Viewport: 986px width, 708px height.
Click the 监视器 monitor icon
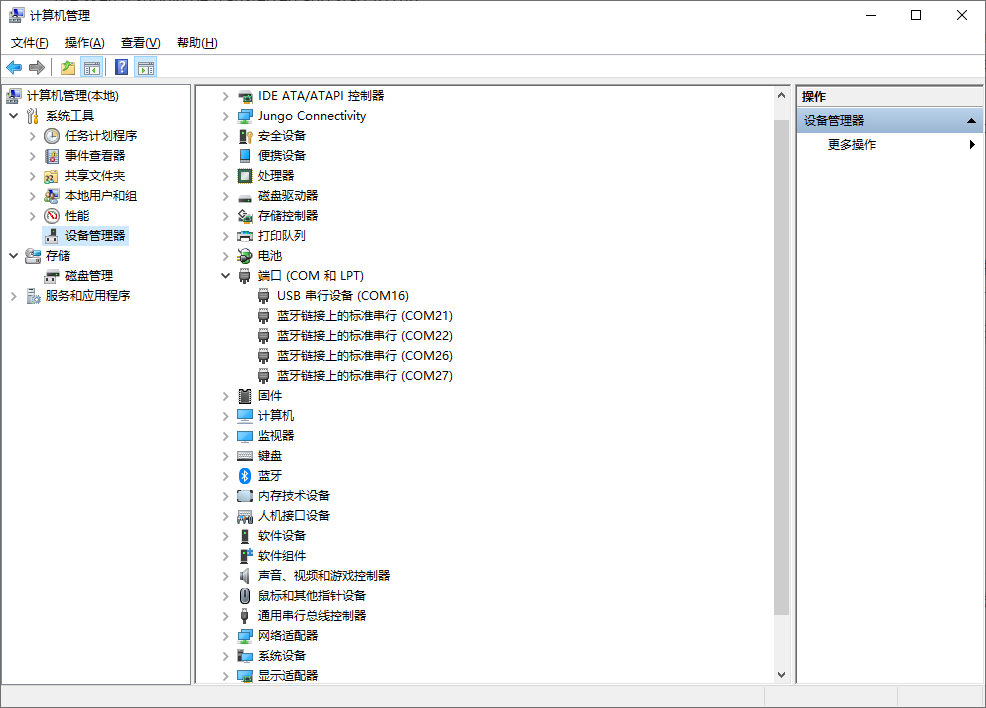(x=245, y=436)
